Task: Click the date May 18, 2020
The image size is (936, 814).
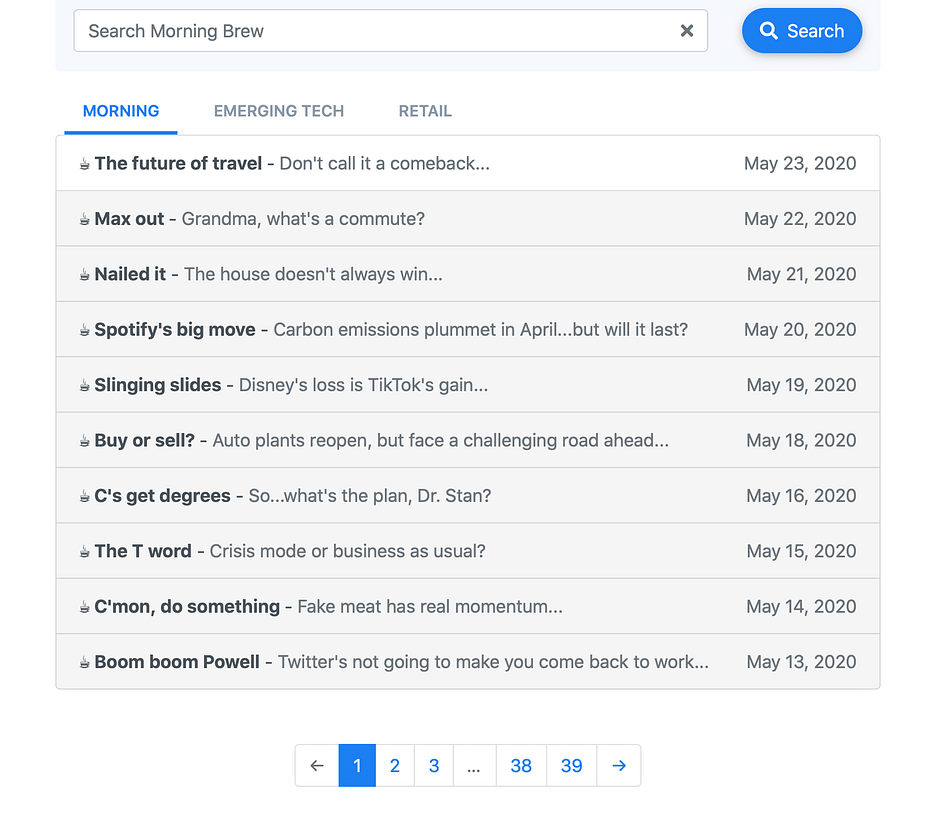Action: (x=801, y=440)
